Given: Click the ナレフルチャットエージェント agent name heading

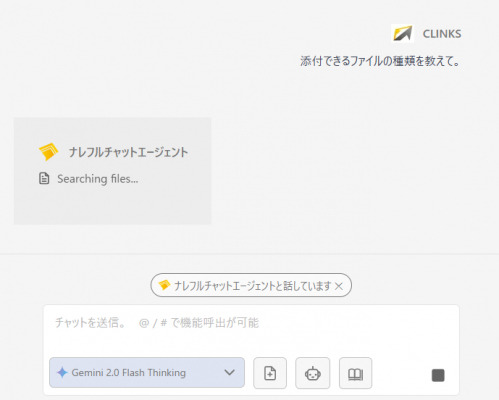Looking at the screenshot, I should pyautogui.click(x=128, y=152).
